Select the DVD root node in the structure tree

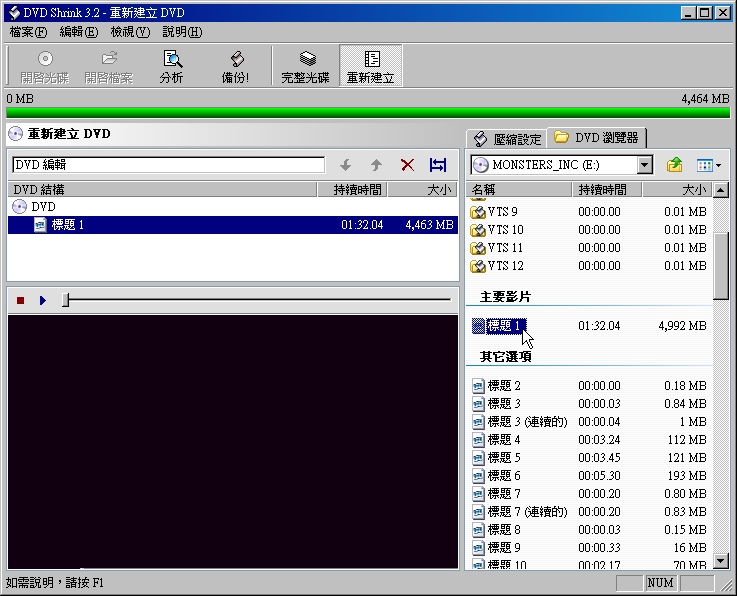pos(43,207)
